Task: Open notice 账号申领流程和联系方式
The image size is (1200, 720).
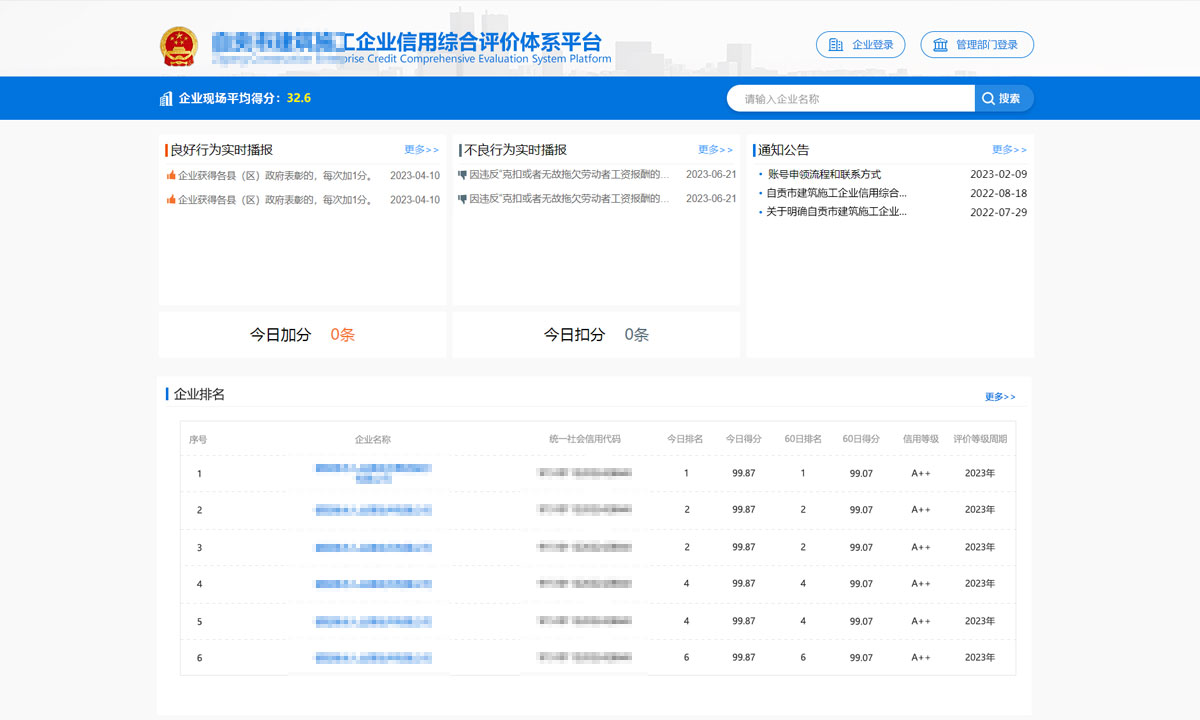Action: (x=824, y=174)
